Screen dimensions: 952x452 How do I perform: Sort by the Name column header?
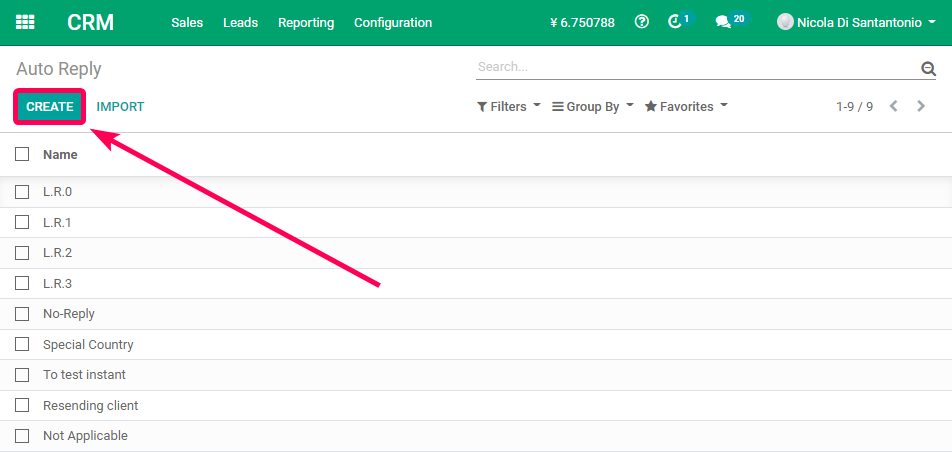60,154
